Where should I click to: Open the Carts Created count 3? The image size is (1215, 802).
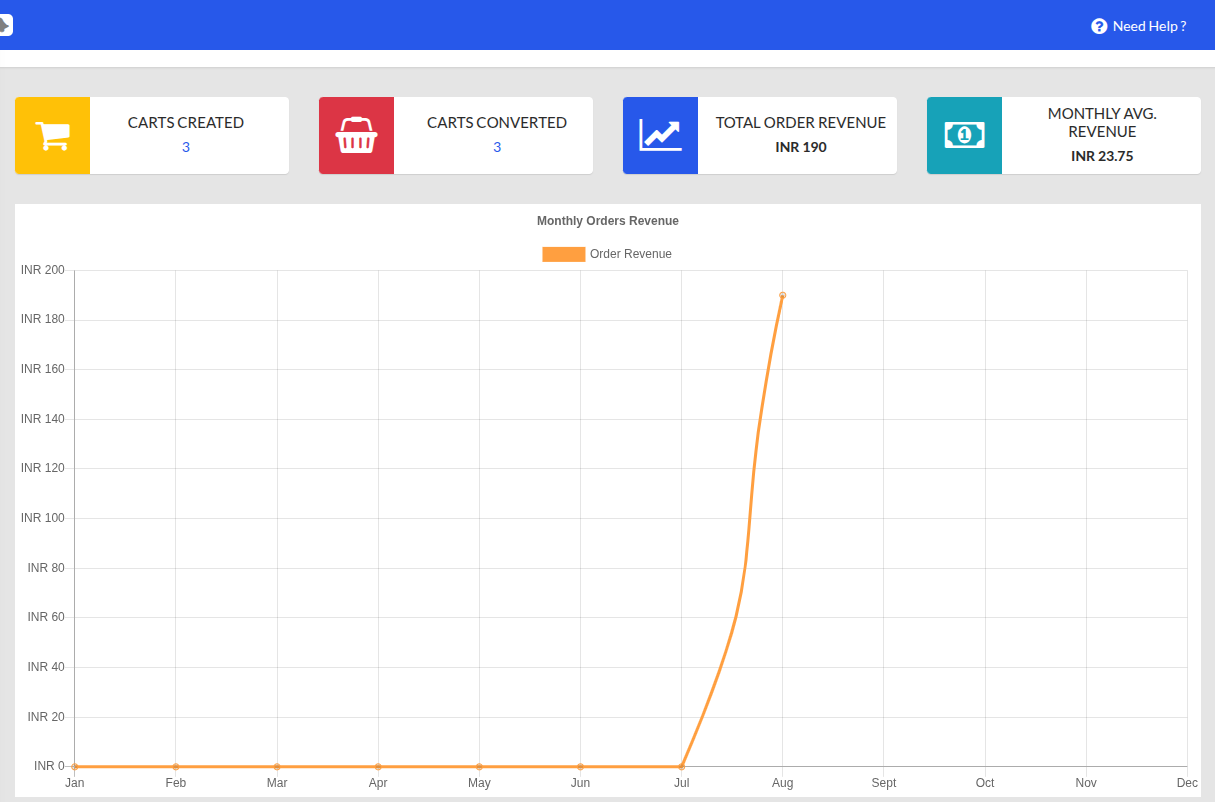186,147
